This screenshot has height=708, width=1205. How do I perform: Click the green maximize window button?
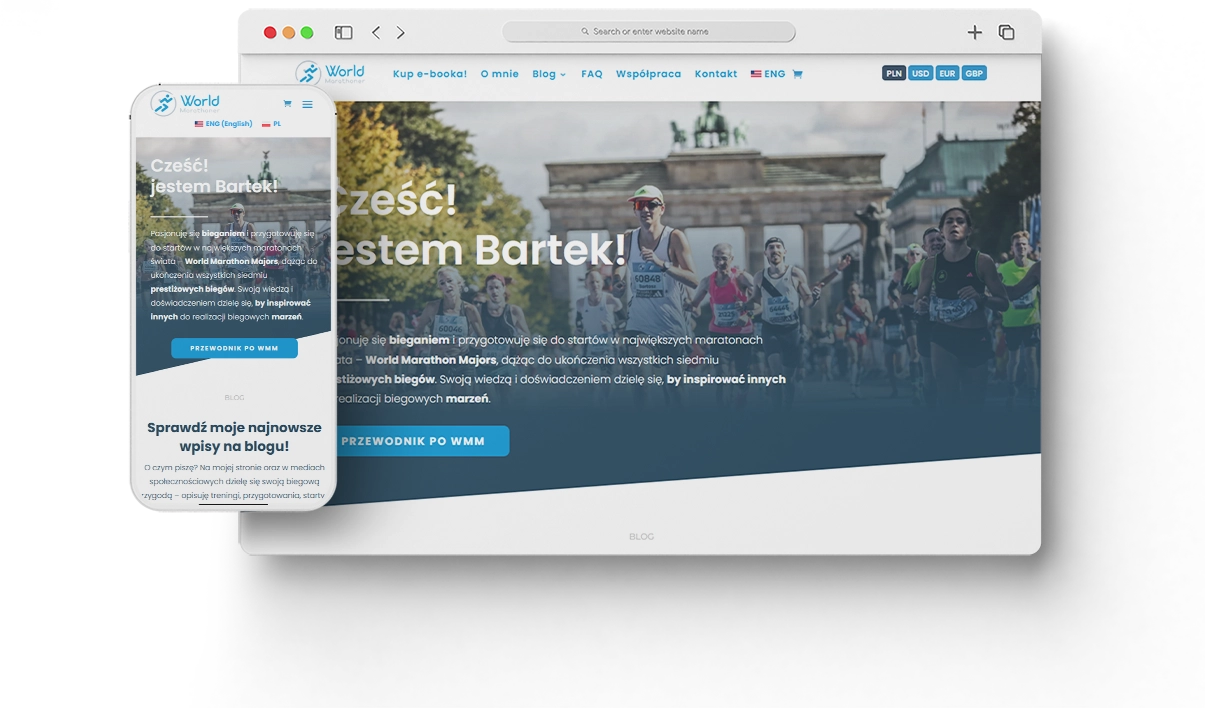click(307, 33)
